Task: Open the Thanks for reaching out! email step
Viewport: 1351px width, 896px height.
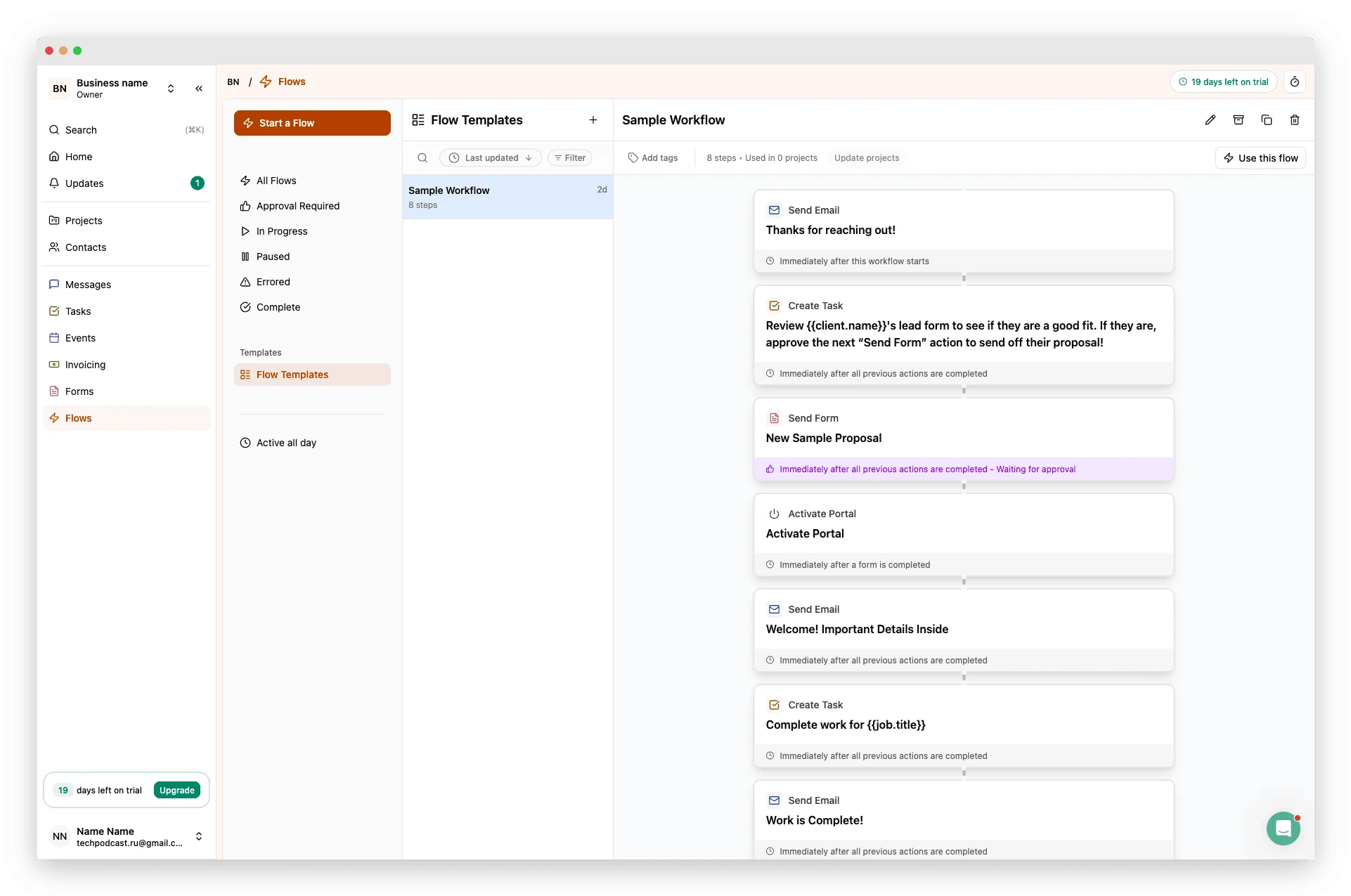Action: tap(964, 231)
